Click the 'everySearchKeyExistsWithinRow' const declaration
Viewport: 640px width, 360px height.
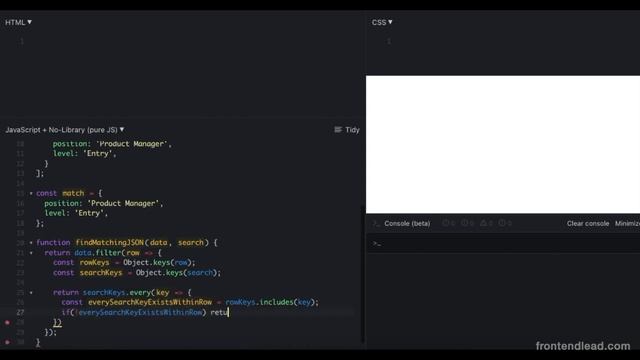click(x=150, y=302)
